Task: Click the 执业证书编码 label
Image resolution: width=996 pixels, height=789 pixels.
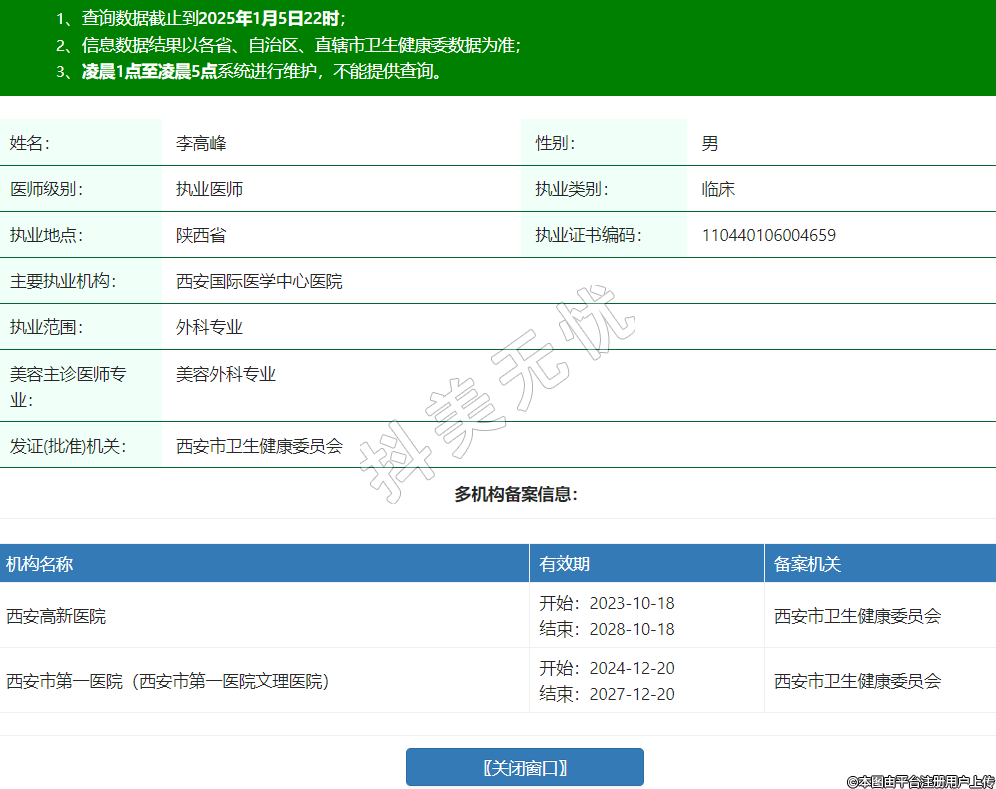Action: pyautogui.click(x=588, y=235)
